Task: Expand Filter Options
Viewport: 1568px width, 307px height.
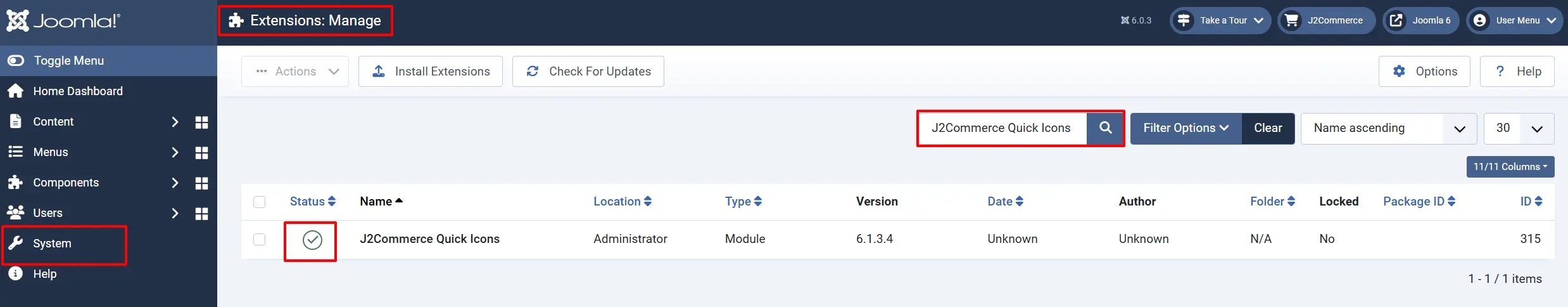Action: point(1185,128)
